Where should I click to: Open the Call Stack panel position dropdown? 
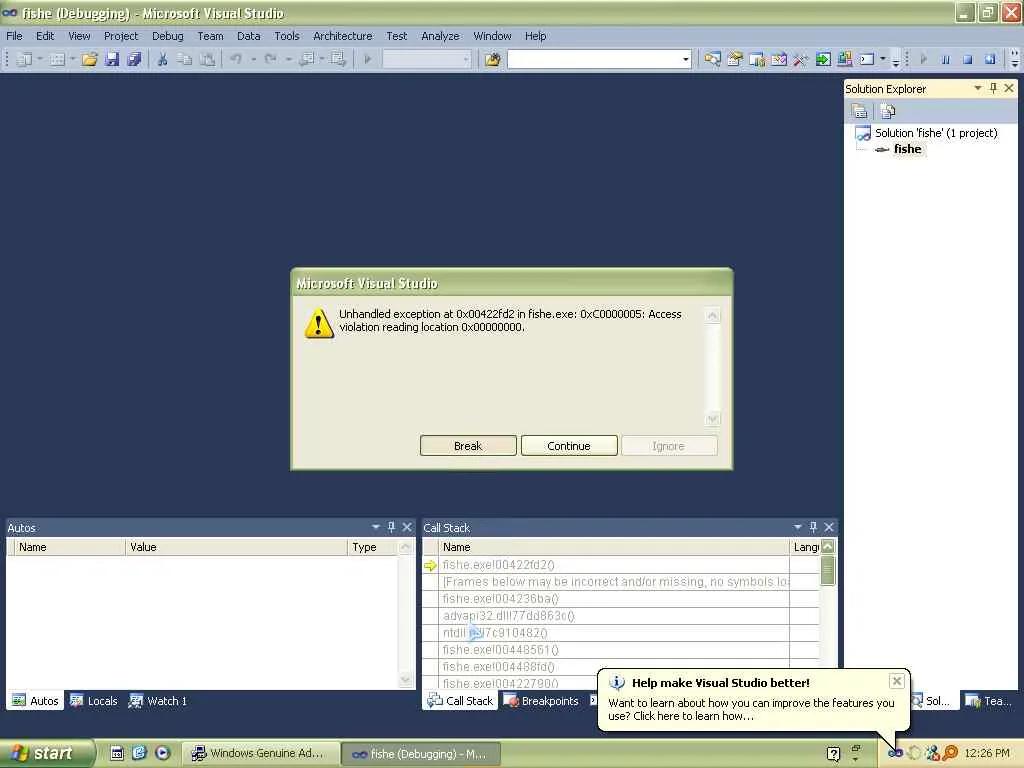(797, 527)
